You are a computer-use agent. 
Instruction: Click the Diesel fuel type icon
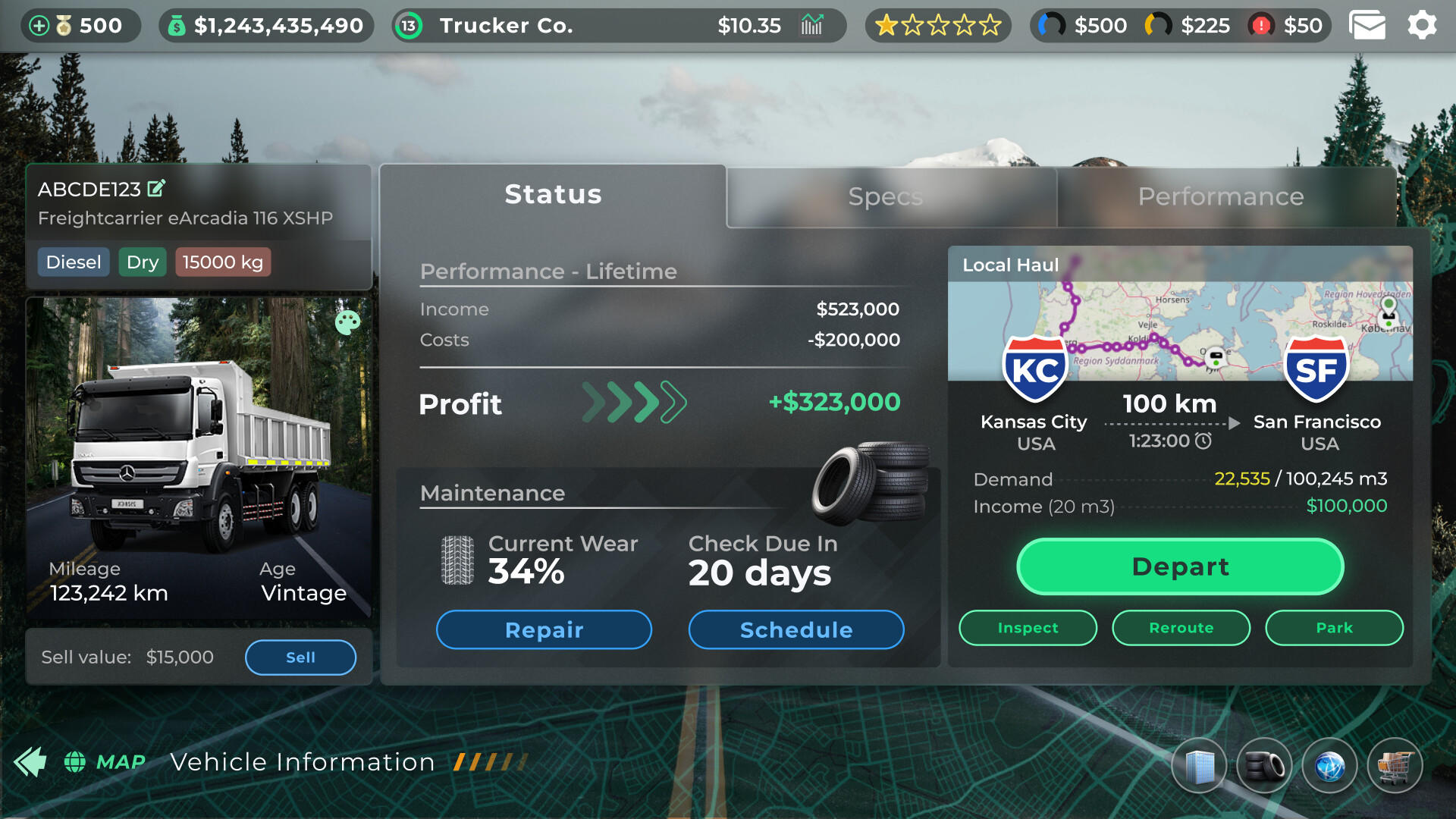click(x=72, y=263)
